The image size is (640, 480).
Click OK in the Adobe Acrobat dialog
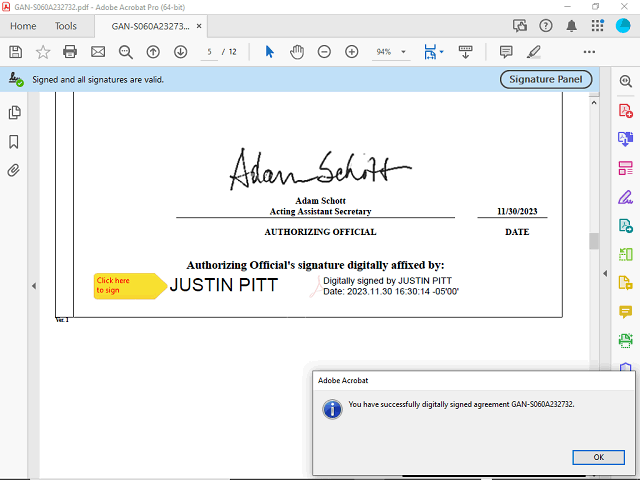[598, 457]
